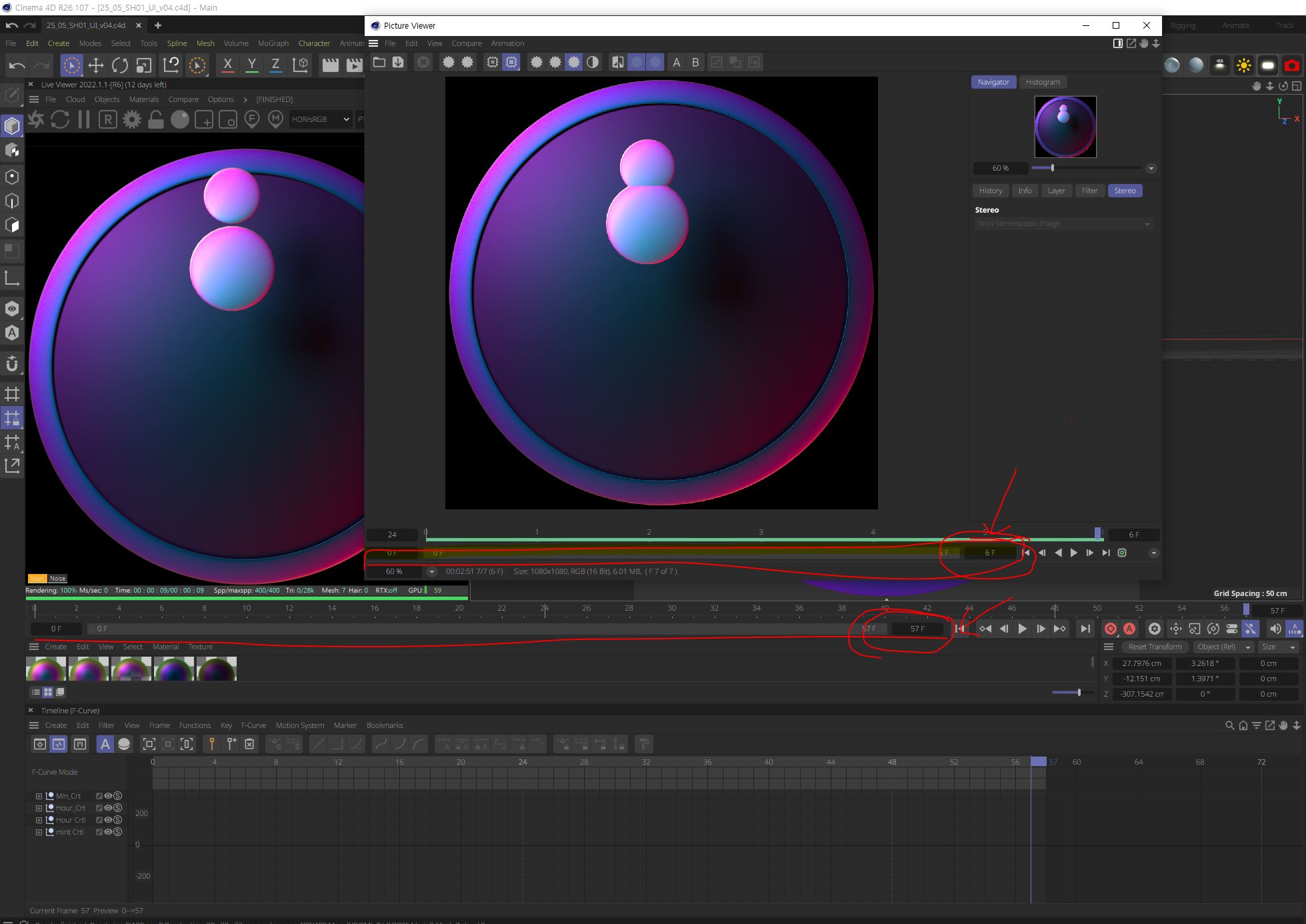The width and height of the screenshot is (1306, 924).
Task: Open Picture Viewer Animation menu
Action: point(507,43)
